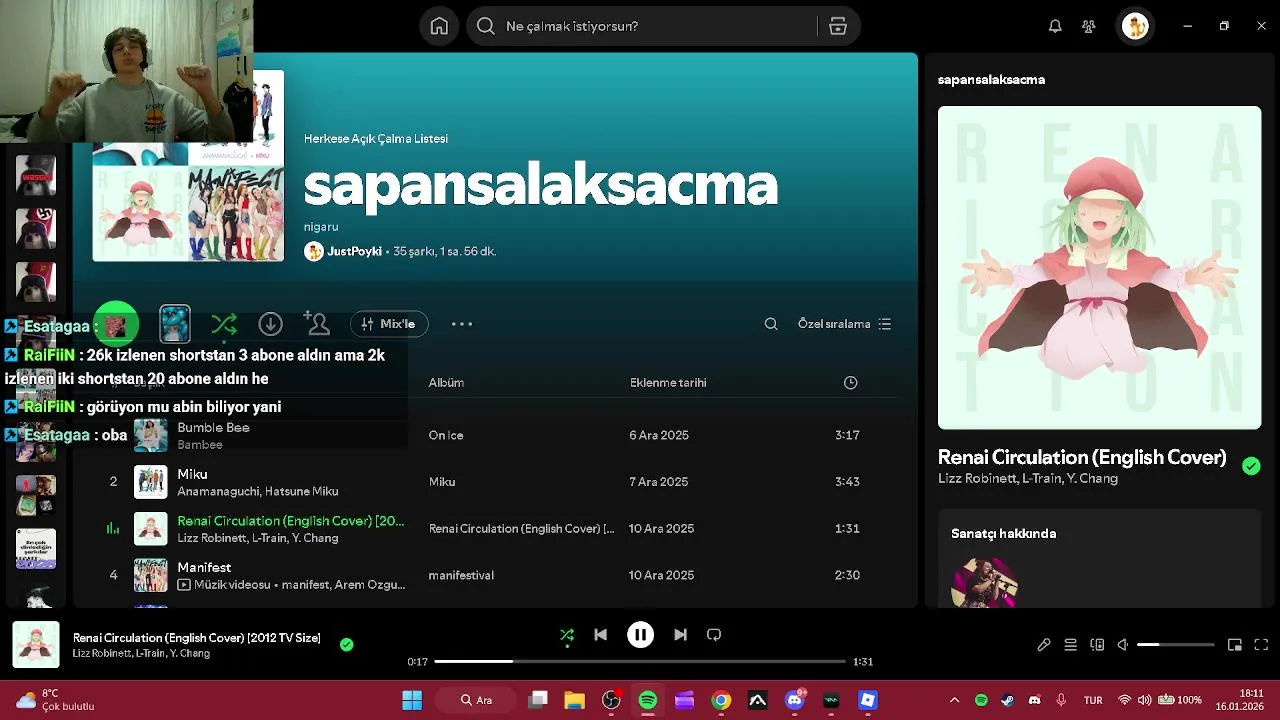Open the manifestival album link

pos(461,575)
